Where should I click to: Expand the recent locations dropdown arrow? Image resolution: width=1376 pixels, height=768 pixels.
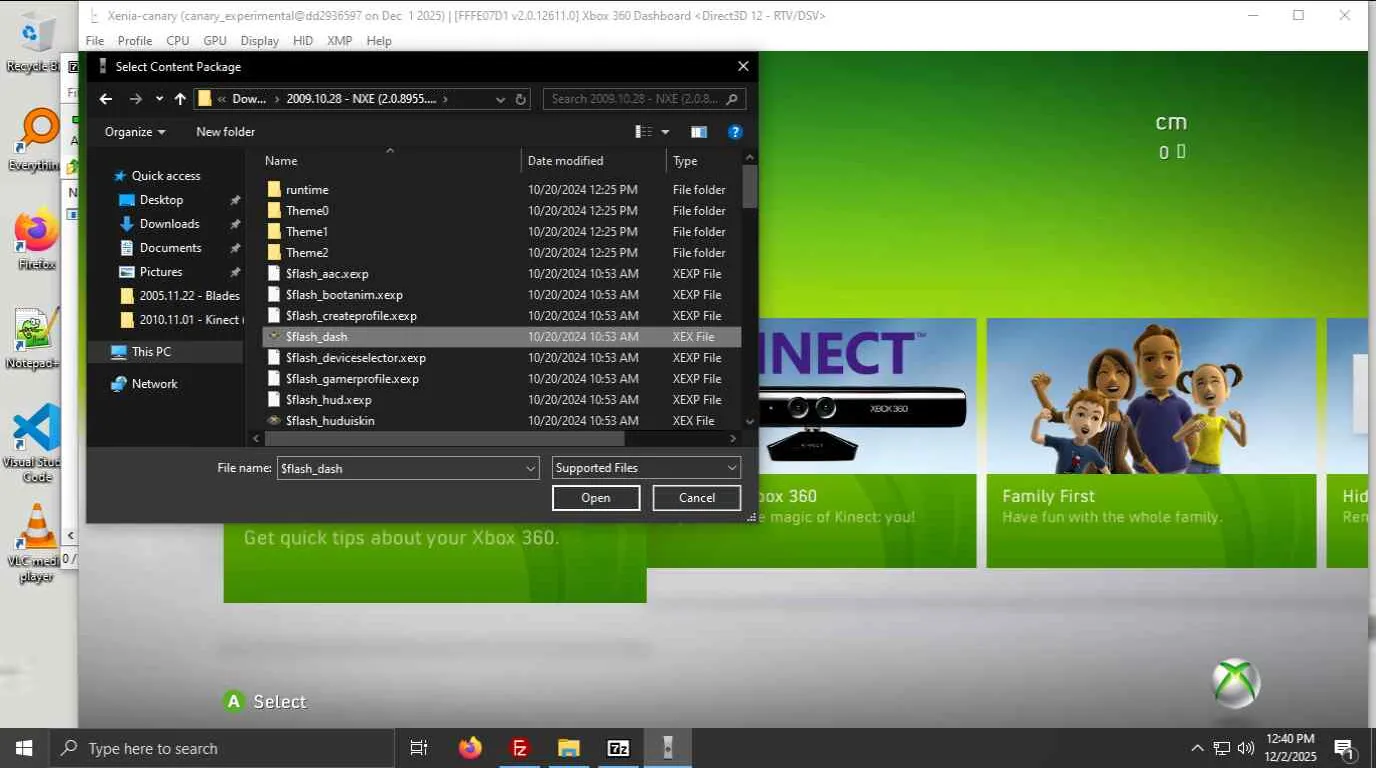tap(159, 99)
